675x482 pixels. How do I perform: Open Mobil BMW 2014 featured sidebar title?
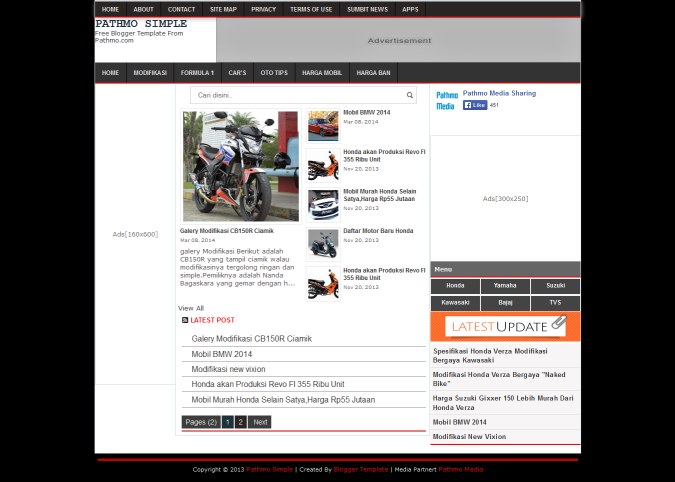[367, 112]
